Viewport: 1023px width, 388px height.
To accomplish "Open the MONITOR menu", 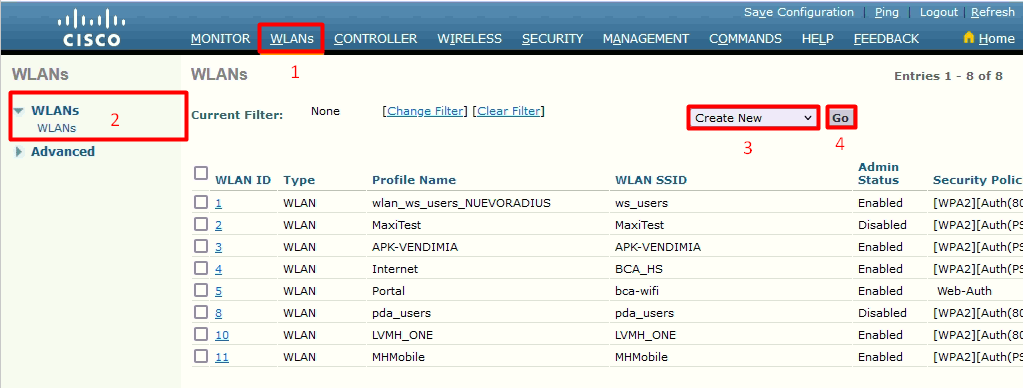I will point(221,38).
